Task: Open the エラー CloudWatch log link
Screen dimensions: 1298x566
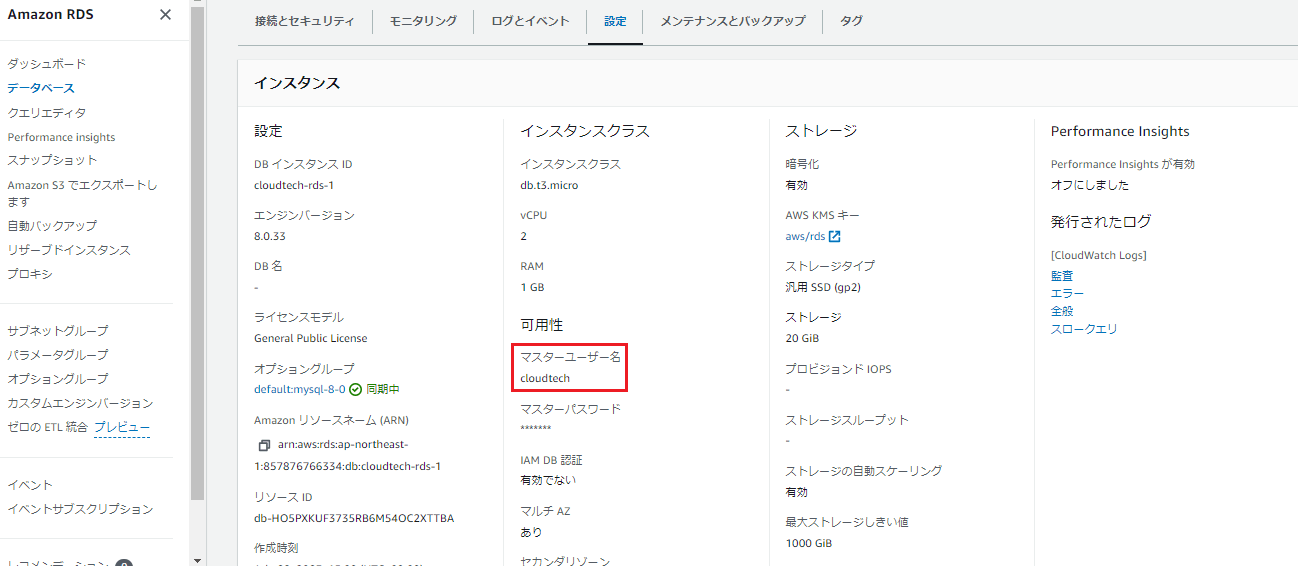Action: point(1067,293)
